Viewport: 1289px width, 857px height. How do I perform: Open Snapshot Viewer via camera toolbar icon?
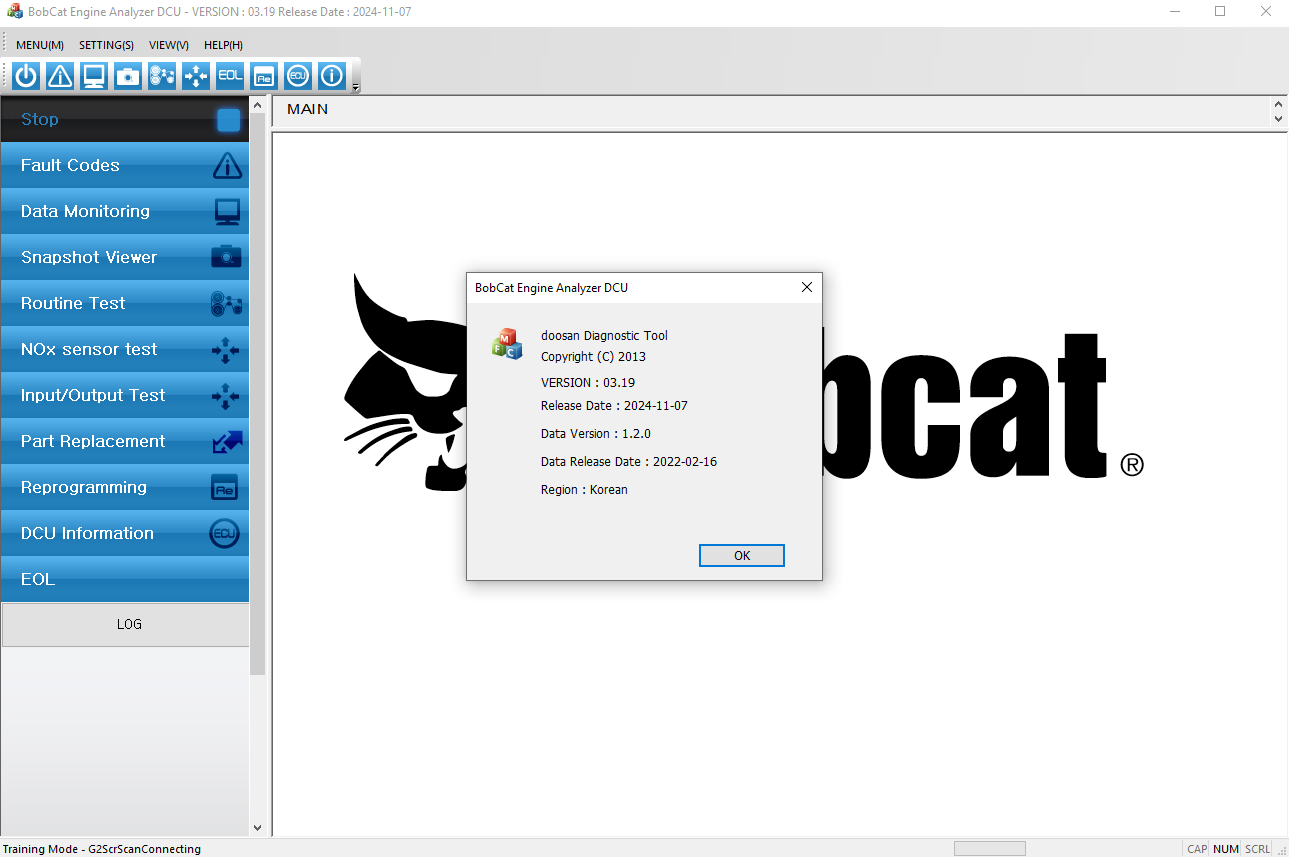point(128,76)
